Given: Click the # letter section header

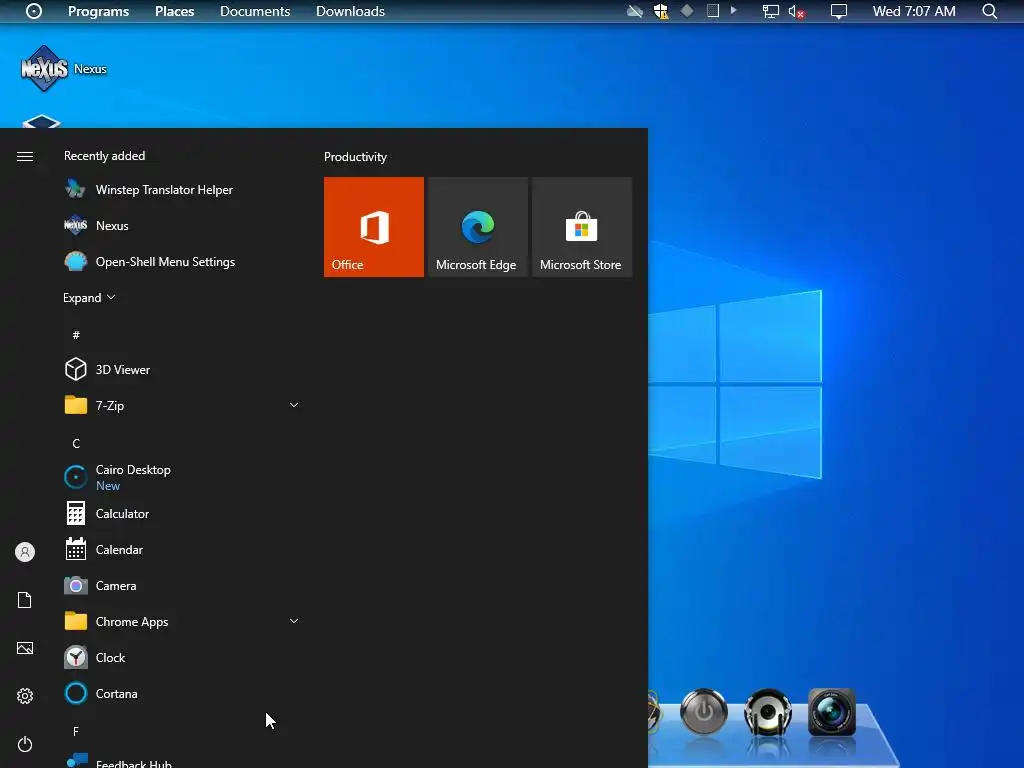Looking at the screenshot, I should click(x=76, y=335).
